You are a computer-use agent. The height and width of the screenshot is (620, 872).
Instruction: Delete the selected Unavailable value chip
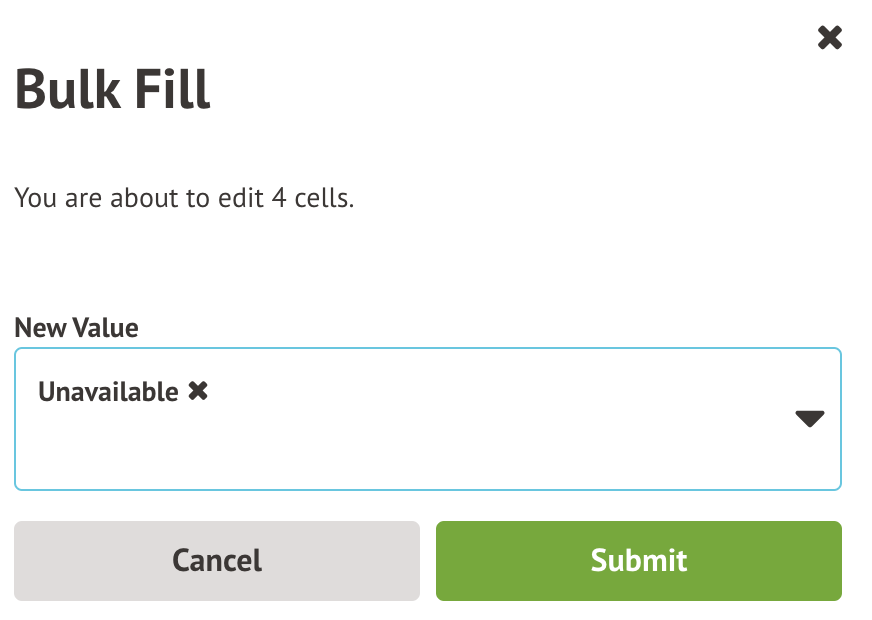pos(198,391)
